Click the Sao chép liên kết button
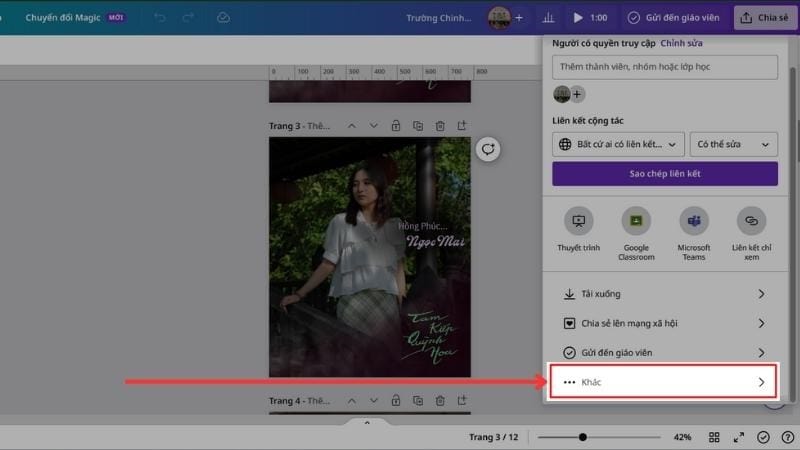The width and height of the screenshot is (800, 450). click(x=664, y=174)
